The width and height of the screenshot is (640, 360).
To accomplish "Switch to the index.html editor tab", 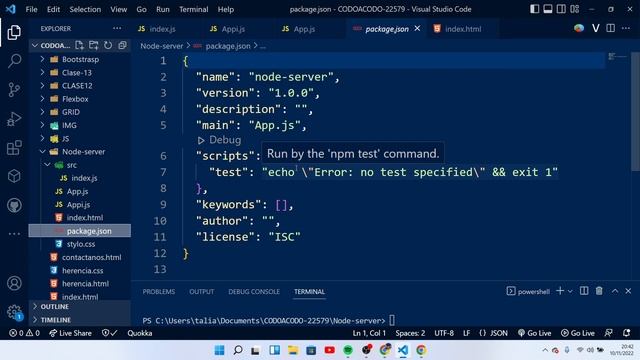I will (x=462, y=29).
